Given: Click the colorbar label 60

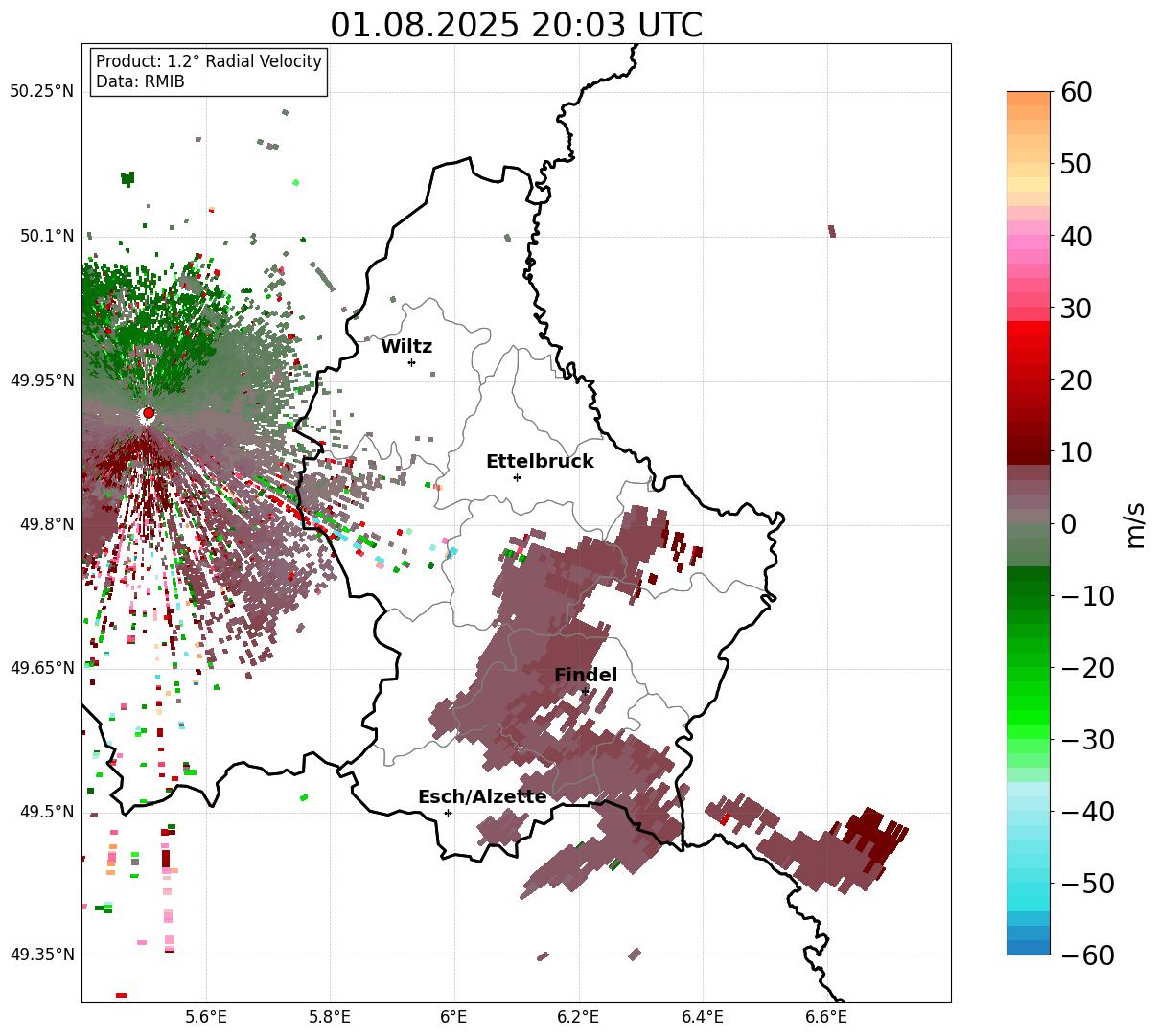Looking at the screenshot, I should pyautogui.click(x=1075, y=92).
